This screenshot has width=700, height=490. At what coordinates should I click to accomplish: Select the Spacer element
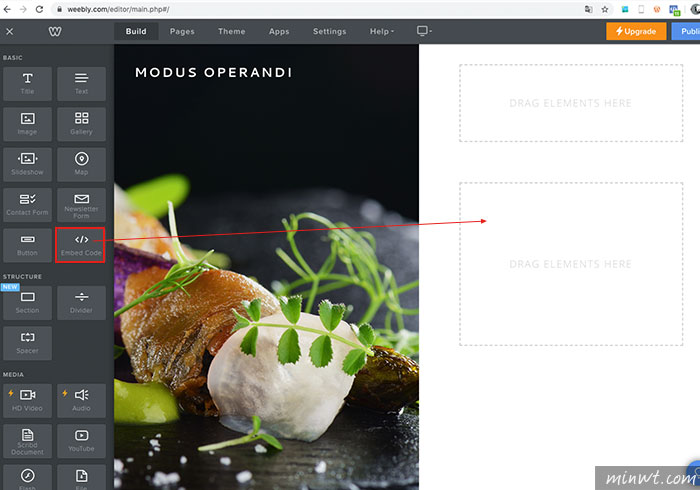pos(27,343)
